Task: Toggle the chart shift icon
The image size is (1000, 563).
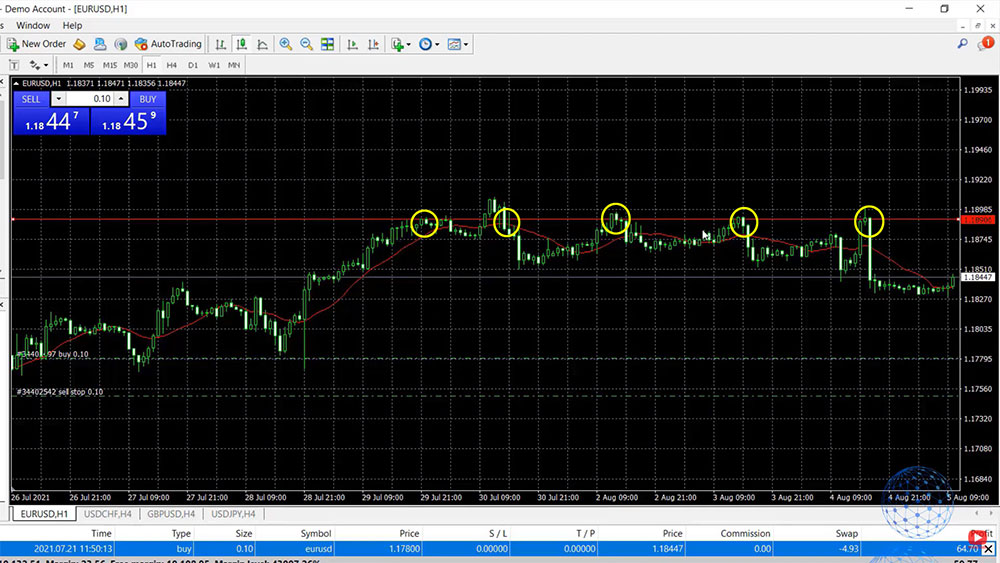Action: pos(372,44)
